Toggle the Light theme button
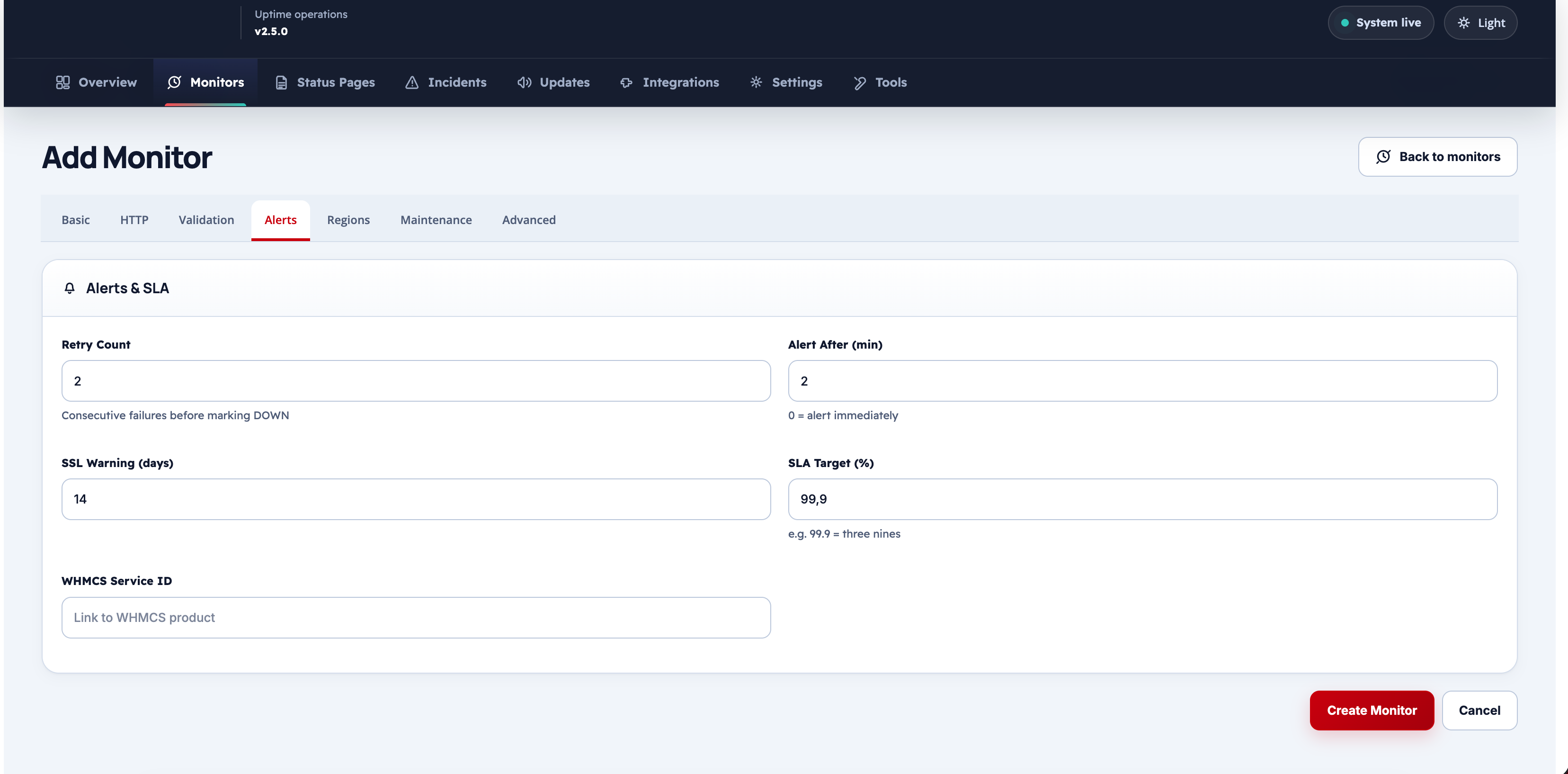The width and height of the screenshot is (1568, 774). (x=1481, y=23)
